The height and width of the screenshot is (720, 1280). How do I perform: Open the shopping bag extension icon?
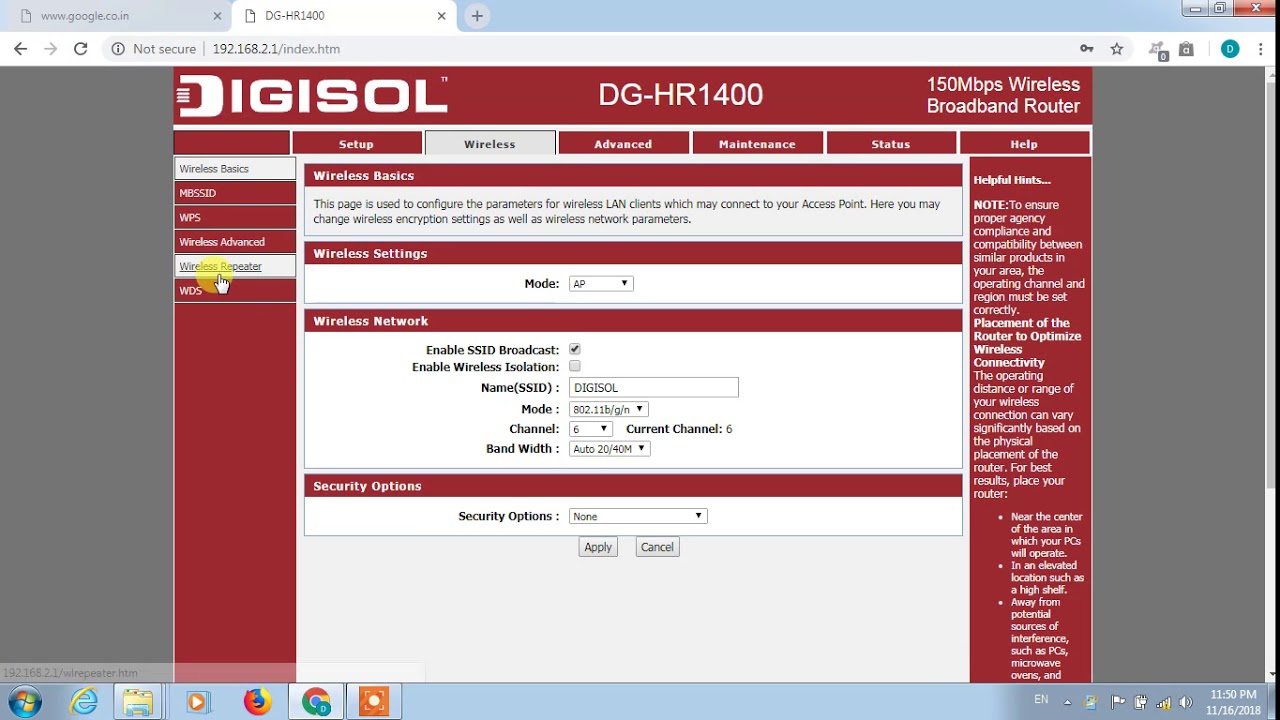(x=1186, y=49)
